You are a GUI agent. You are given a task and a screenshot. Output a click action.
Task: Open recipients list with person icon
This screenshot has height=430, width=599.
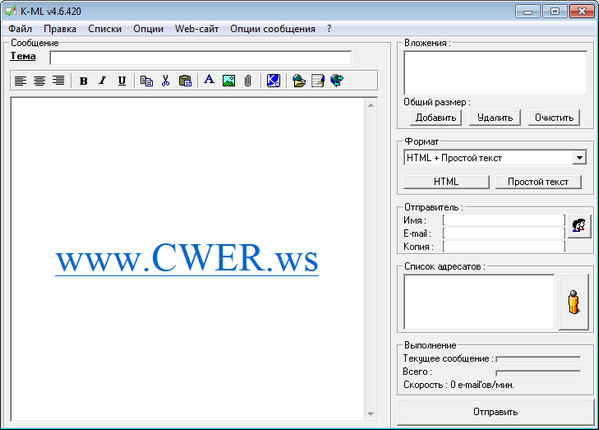574,302
